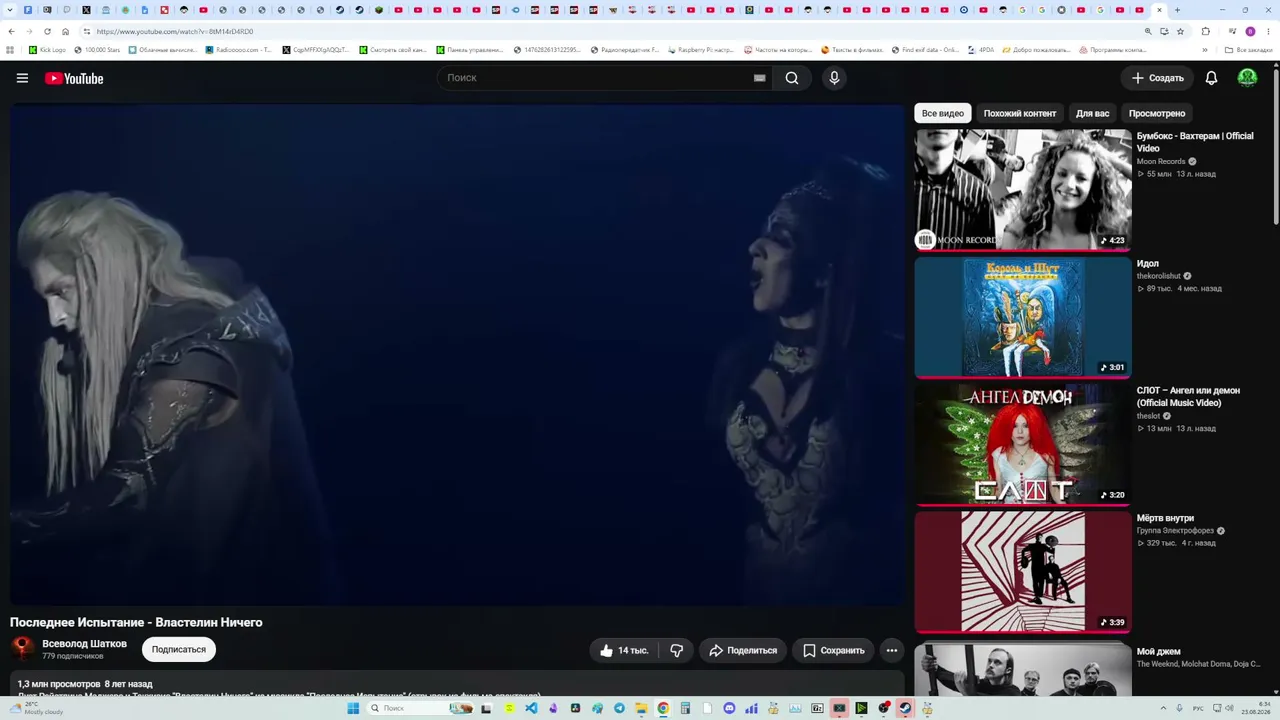The image size is (1280, 720).
Task: Select the Для вас filter chip
Action: 1093,113
